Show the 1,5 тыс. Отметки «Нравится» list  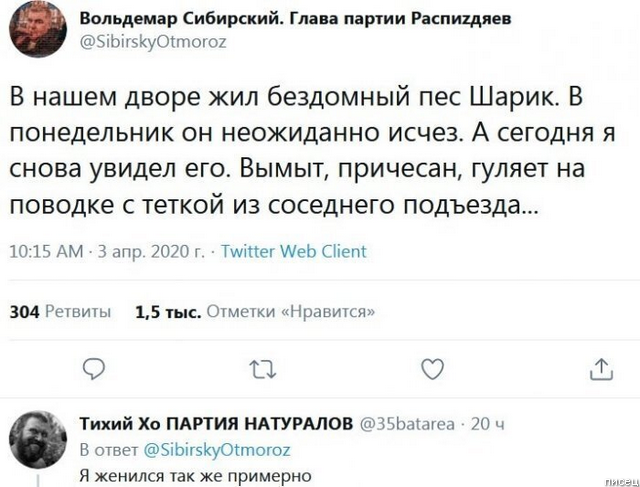pos(255,311)
